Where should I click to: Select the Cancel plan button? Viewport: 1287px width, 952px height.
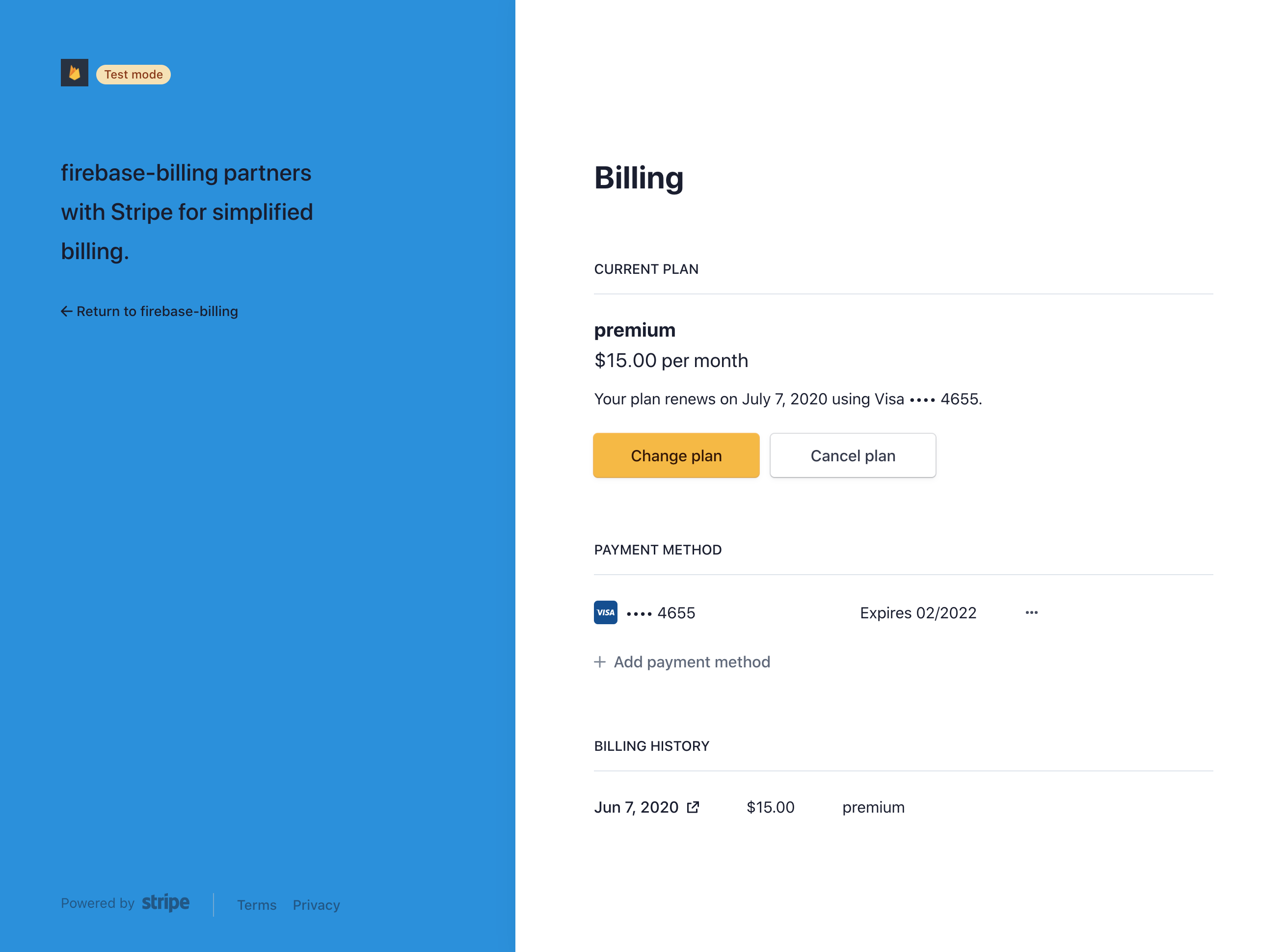tap(853, 455)
